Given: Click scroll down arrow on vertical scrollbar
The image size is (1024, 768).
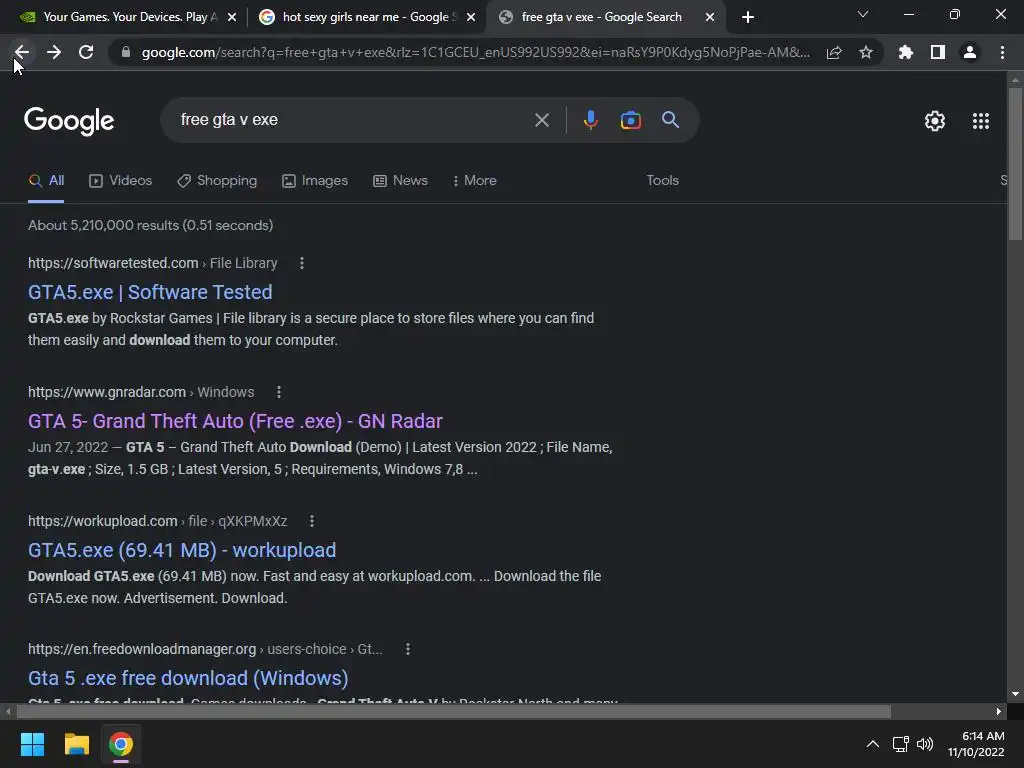Looking at the screenshot, I should tap(1015, 694).
